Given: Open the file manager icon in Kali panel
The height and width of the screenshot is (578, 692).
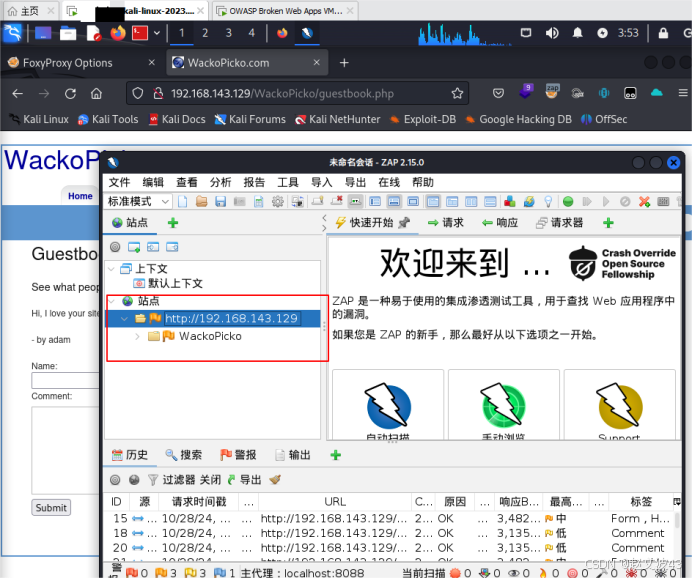Looking at the screenshot, I should pos(68,33).
